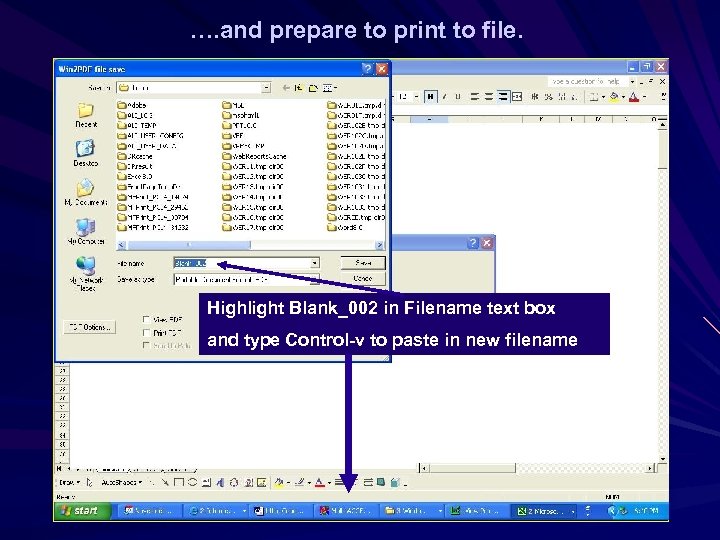Open the WebReportsCache folder
The image size is (720, 540).
pos(254,156)
